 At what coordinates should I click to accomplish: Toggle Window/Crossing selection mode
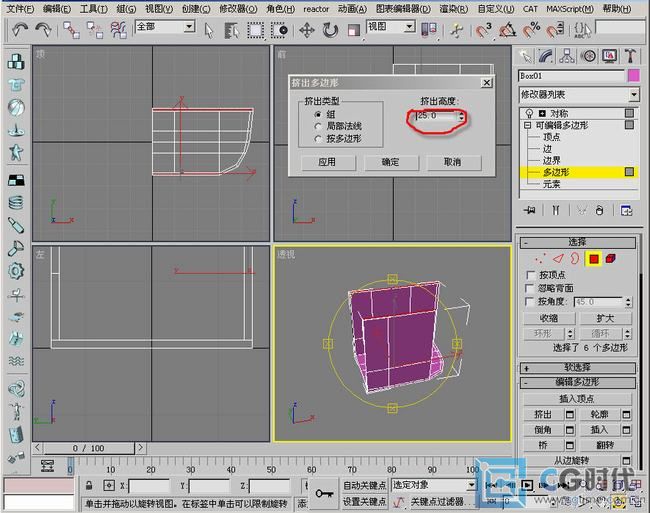pyautogui.click(x=279, y=30)
